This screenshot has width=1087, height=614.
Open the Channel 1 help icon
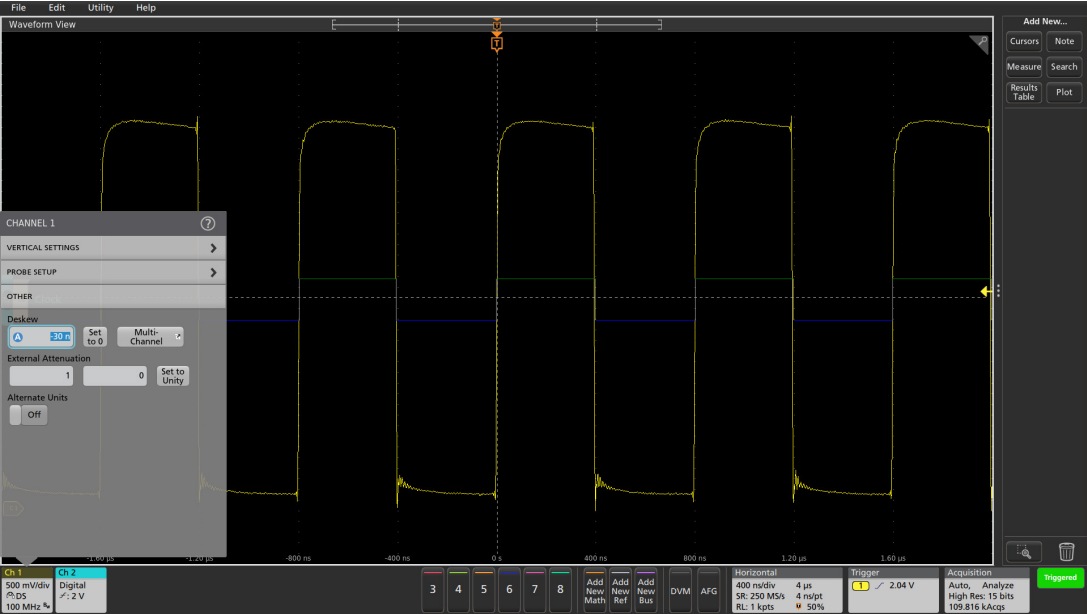click(x=208, y=222)
